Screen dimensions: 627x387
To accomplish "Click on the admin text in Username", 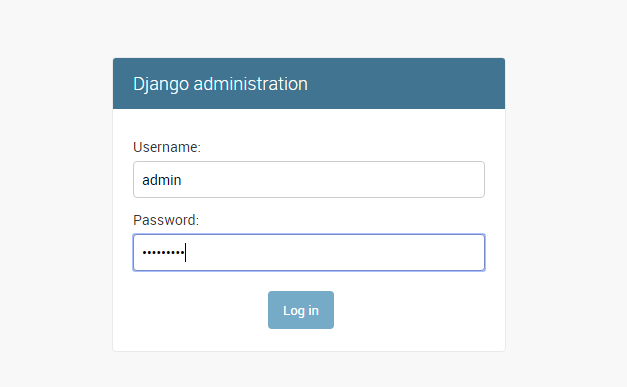I will pos(162,180).
